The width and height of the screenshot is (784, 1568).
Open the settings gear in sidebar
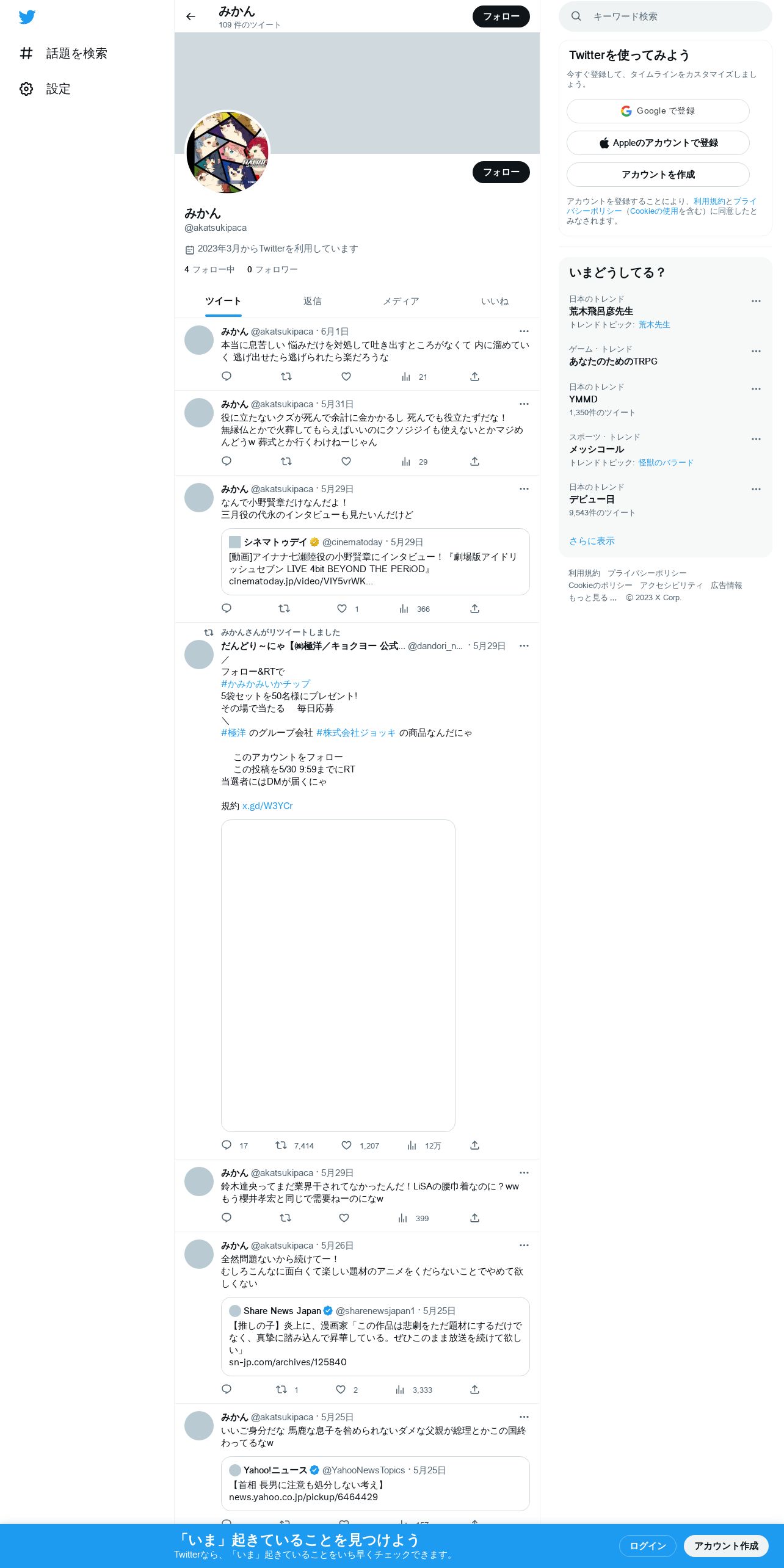(26, 89)
